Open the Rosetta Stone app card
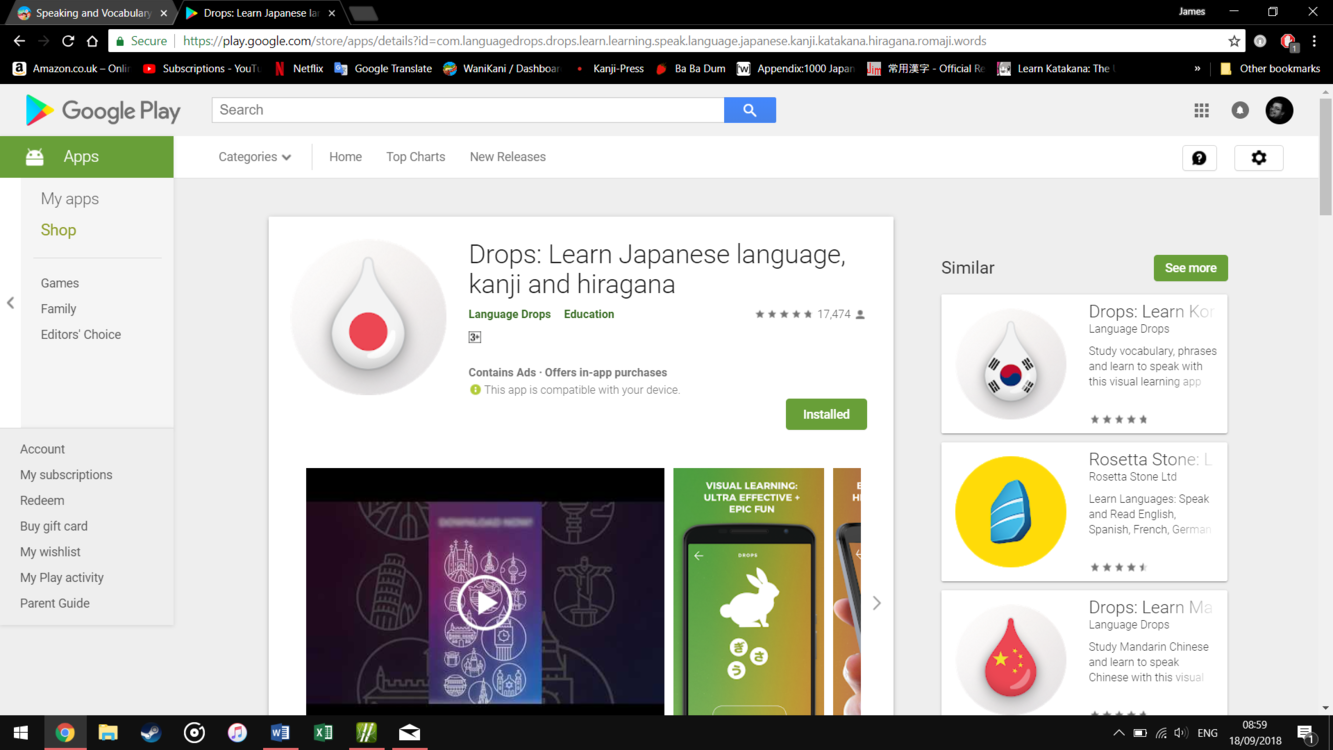 tap(1084, 512)
